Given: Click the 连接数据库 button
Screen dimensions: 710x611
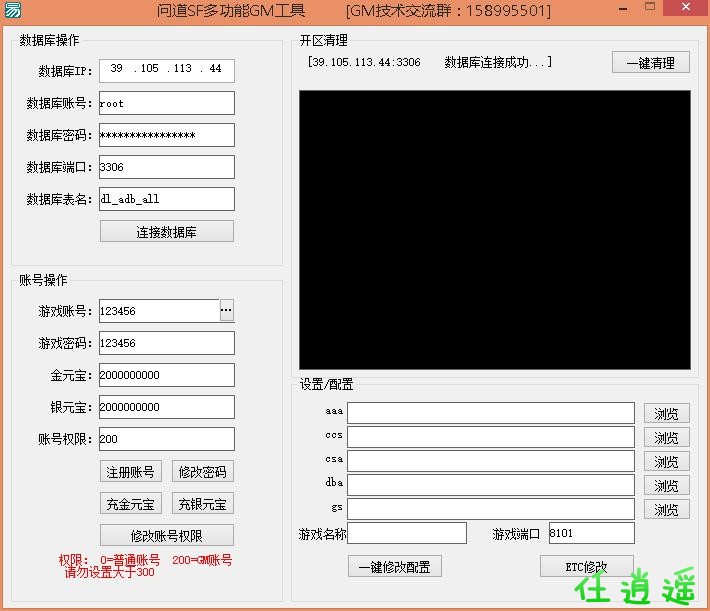Looking at the screenshot, I should point(166,232).
